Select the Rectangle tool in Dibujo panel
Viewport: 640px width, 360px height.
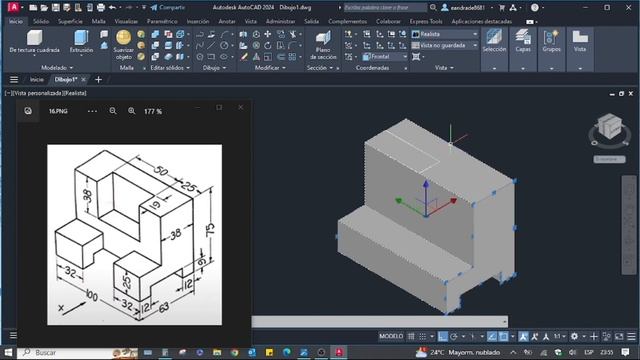coord(211,57)
